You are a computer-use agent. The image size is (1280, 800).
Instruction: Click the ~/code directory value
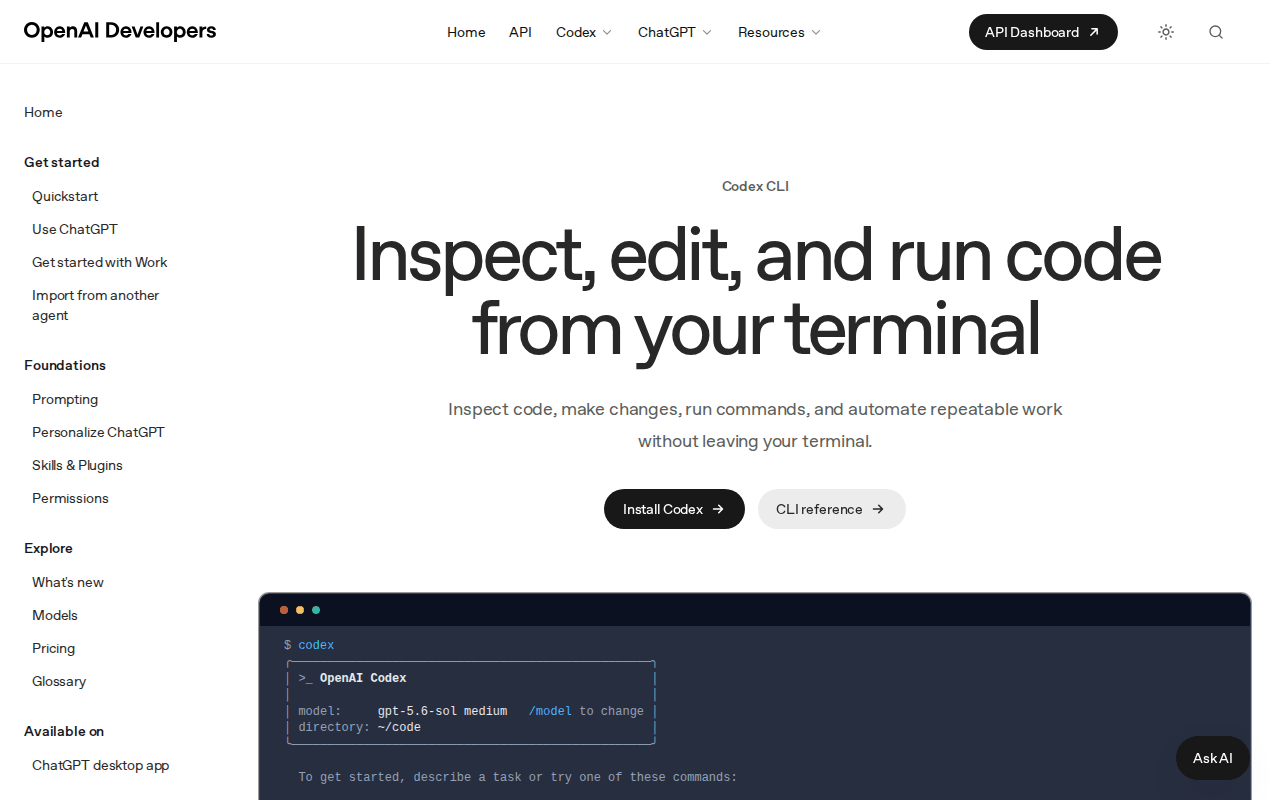399,727
